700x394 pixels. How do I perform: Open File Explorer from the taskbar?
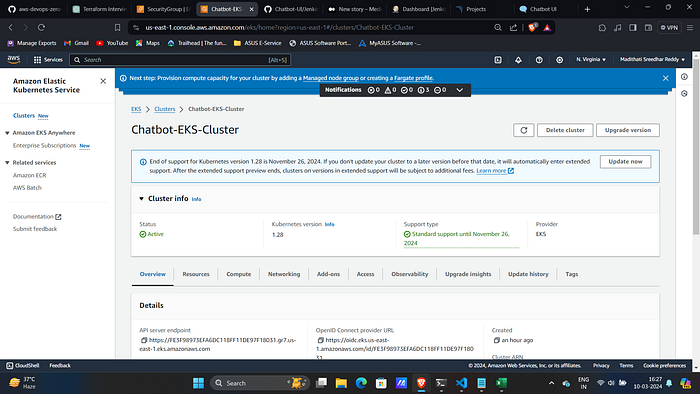341,383
